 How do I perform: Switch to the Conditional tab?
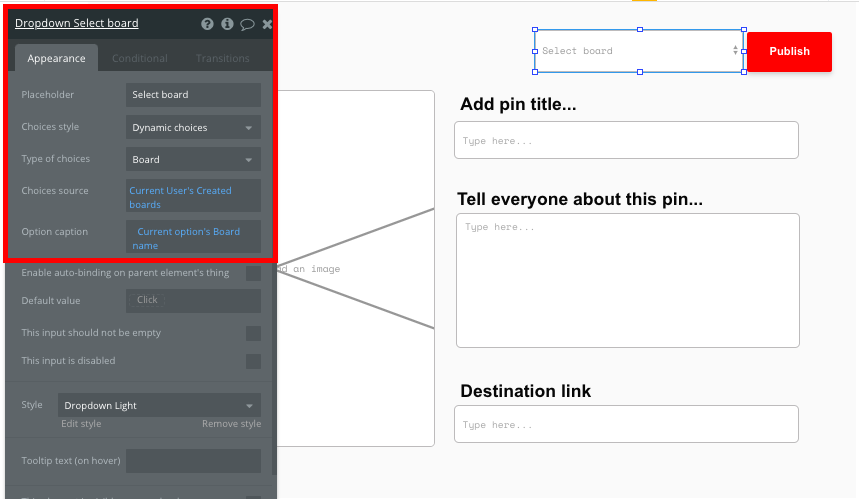pyautogui.click(x=140, y=58)
